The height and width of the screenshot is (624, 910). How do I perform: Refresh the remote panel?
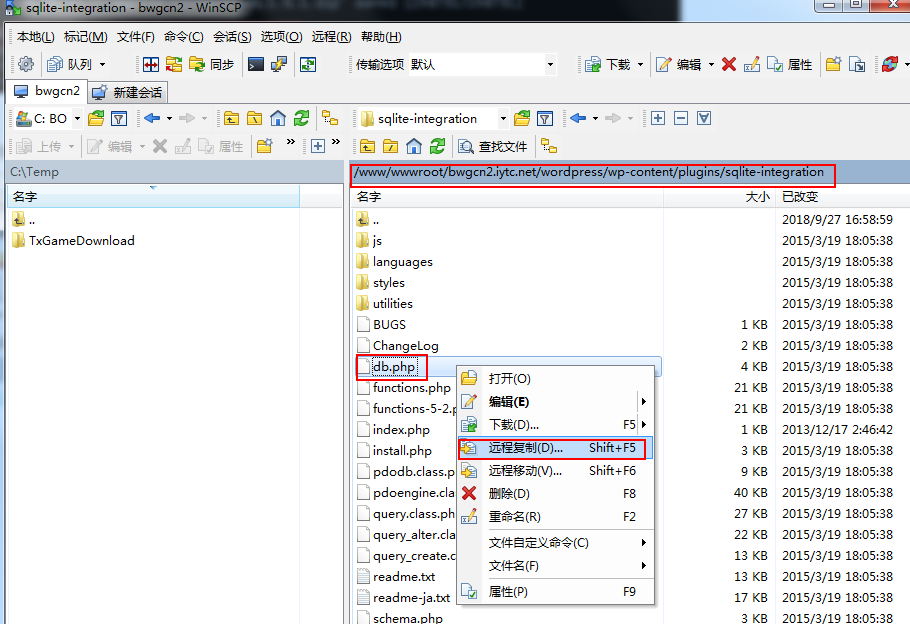[x=437, y=146]
